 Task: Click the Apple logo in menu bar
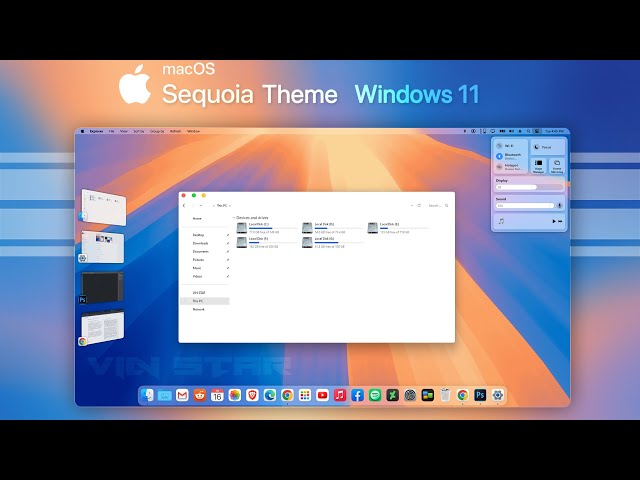click(82, 131)
